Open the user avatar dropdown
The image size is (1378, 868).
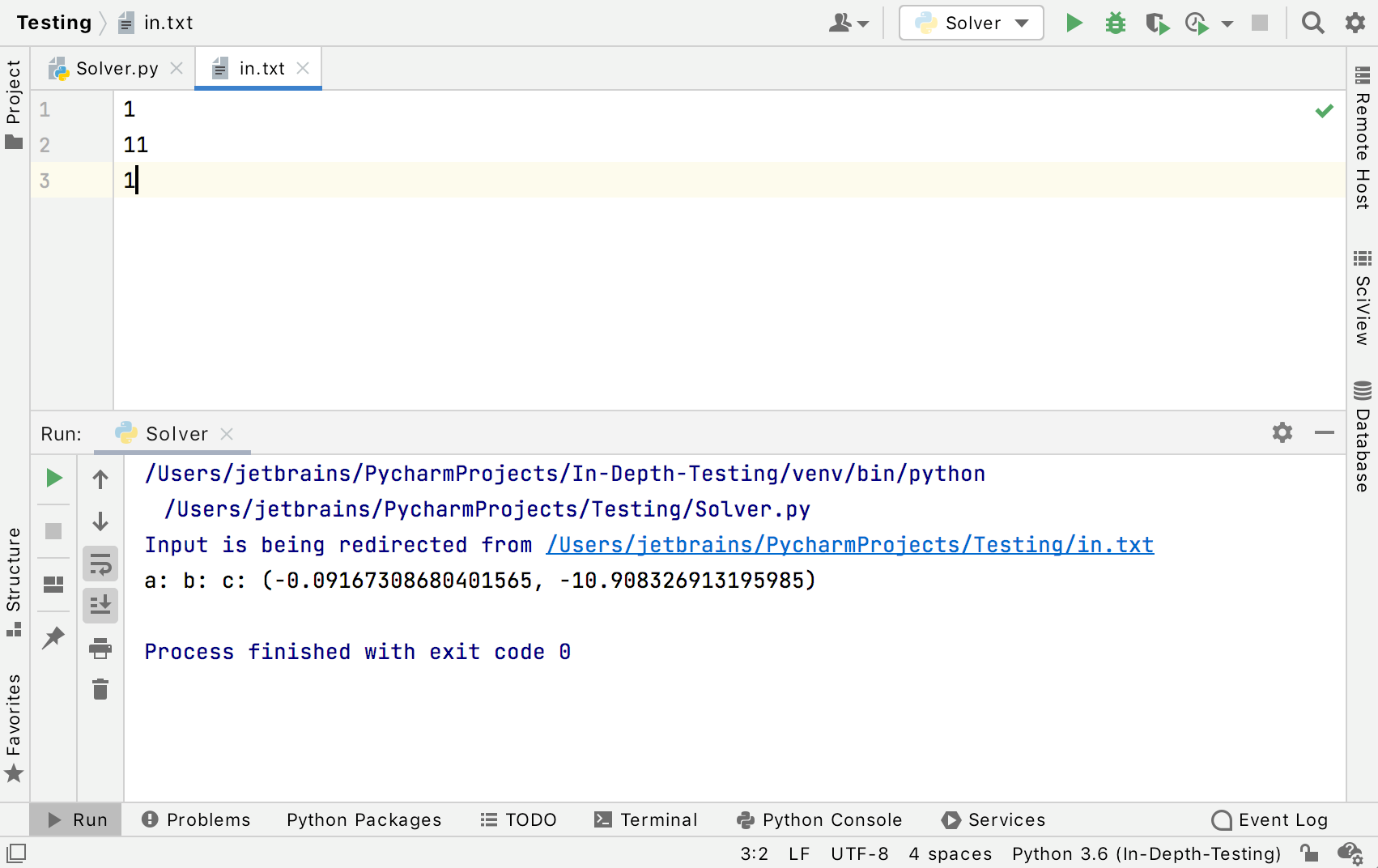click(x=848, y=23)
